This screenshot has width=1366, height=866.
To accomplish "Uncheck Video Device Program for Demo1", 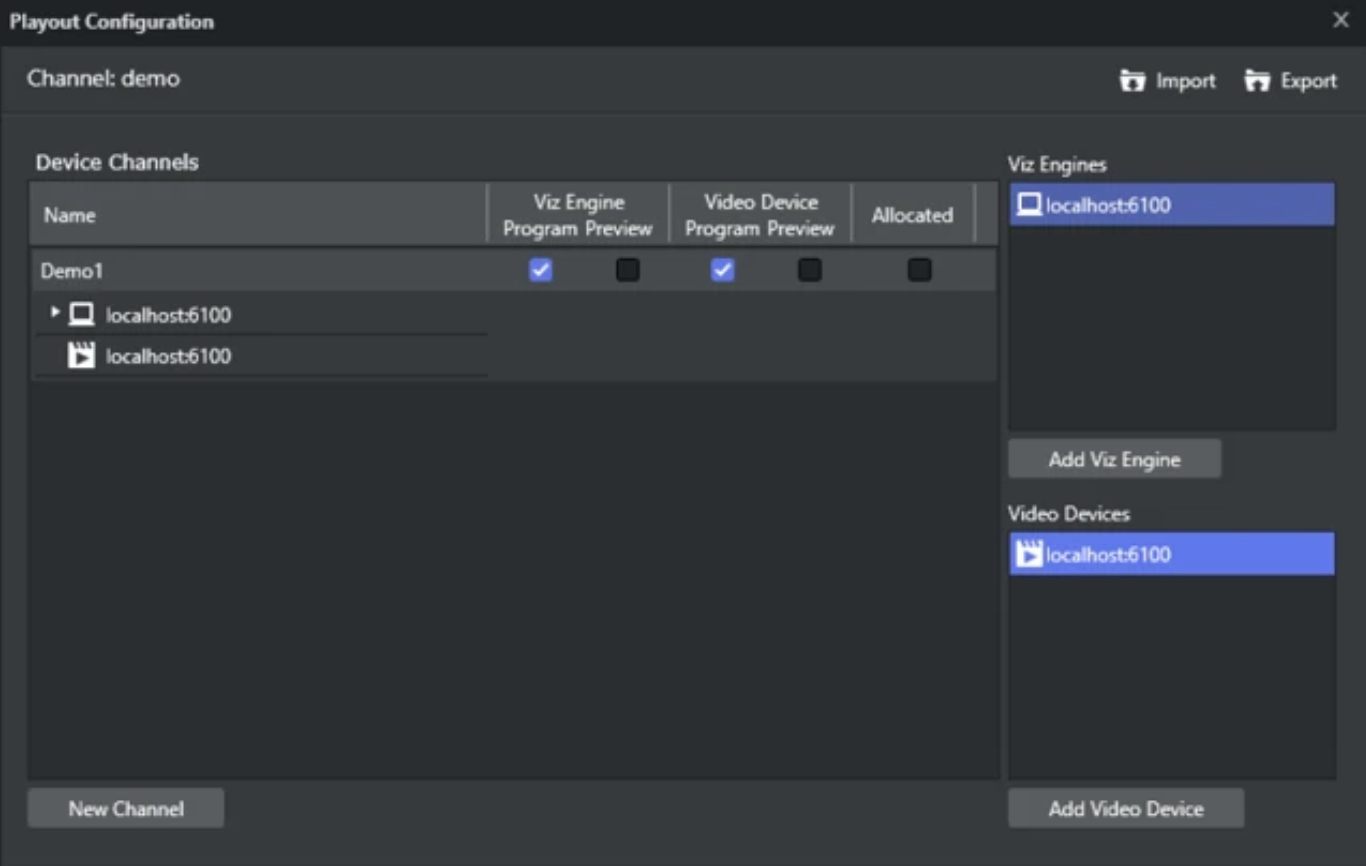I will click(x=722, y=270).
